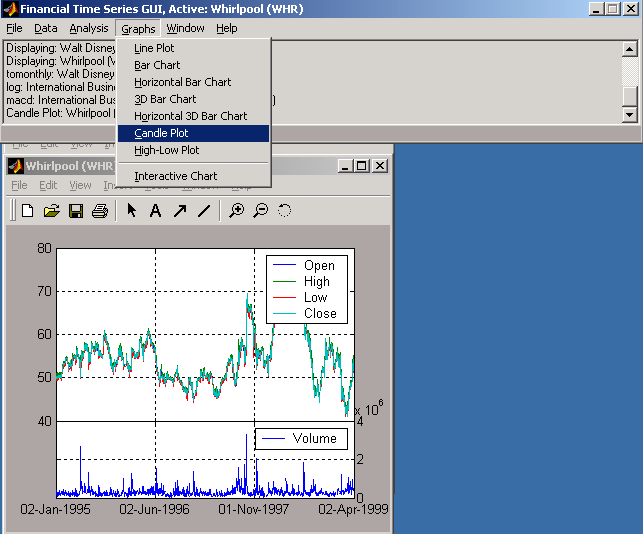
Task: Click scroll down arrow of log list
Action: pos(629,114)
